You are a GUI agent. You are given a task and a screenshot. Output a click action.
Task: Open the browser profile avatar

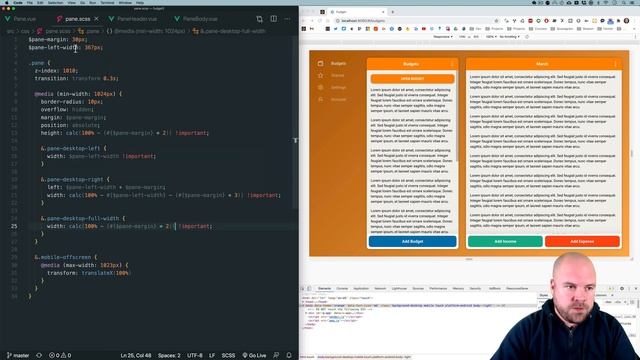(626, 20)
